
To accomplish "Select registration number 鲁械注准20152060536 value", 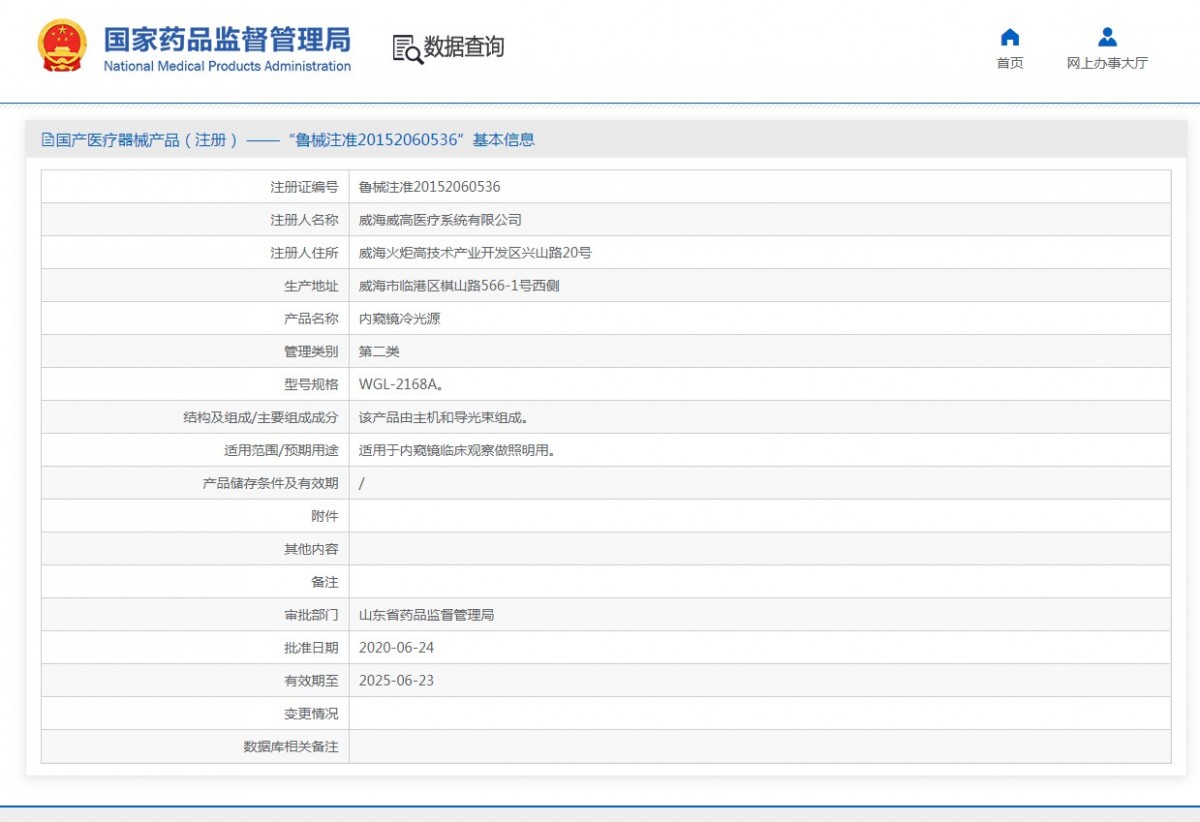I will [x=430, y=187].
